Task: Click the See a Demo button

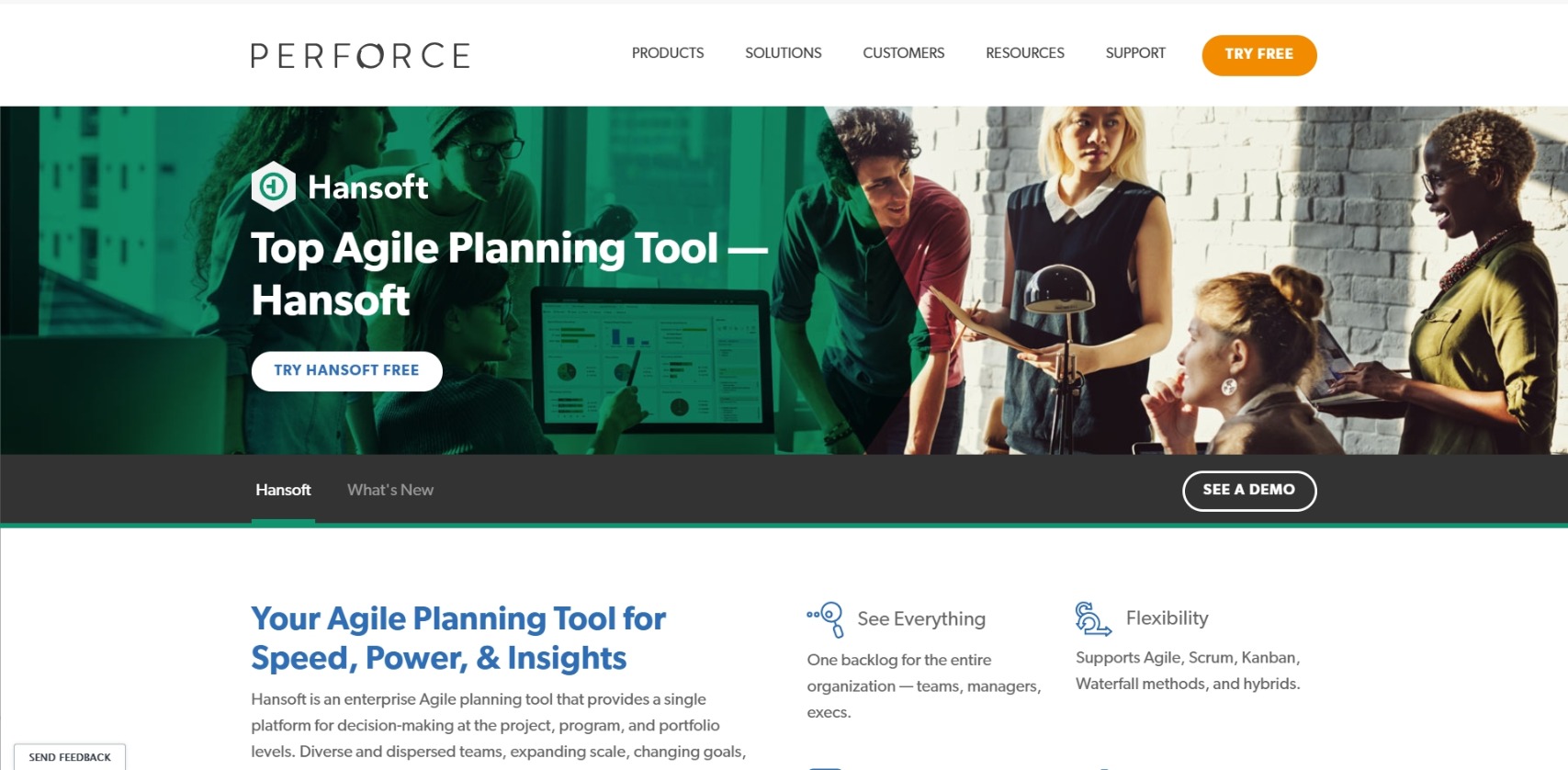Action: [1249, 491]
